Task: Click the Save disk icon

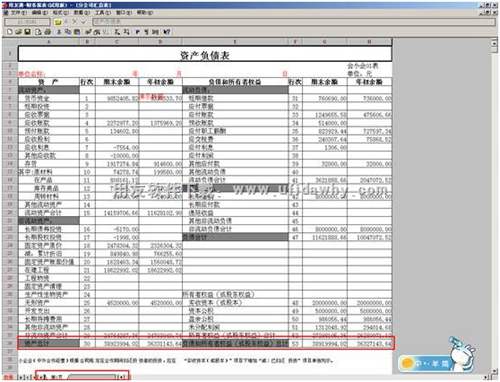Action: coord(27,32)
